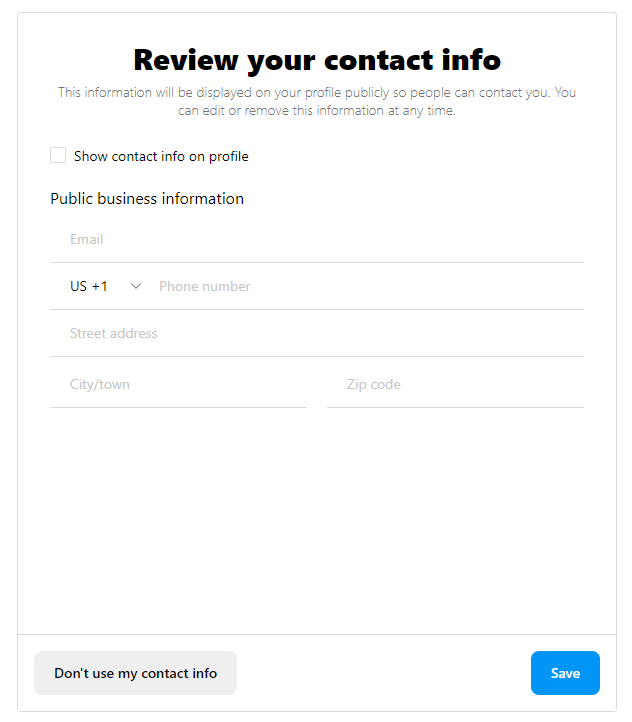The height and width of the screenshot is (722, 632).
Task: Click the blank space right of the Phone number placeholder
Action: pos(450,287)
